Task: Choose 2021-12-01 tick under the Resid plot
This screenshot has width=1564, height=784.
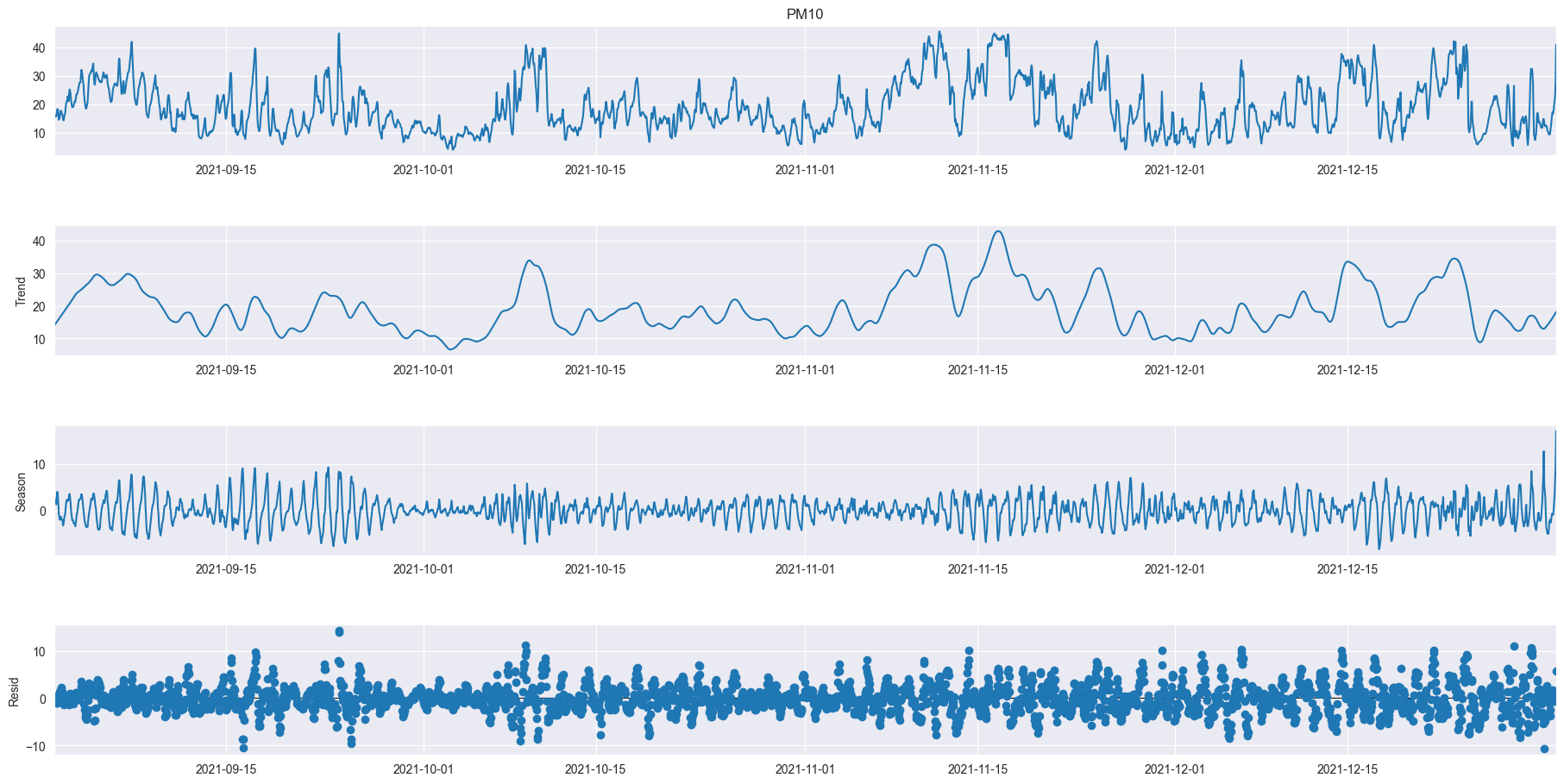Action: coord(1175,769)
